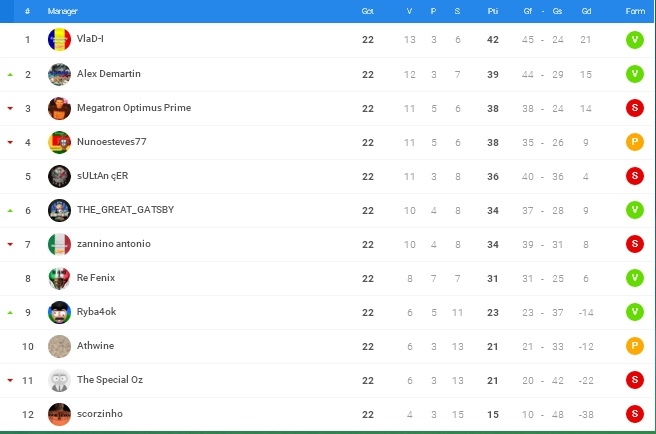The height and width of the screenshot is (434, 656).
Task: Click sULtAn çER's dark avatar
Action: (x=59, y=176)
